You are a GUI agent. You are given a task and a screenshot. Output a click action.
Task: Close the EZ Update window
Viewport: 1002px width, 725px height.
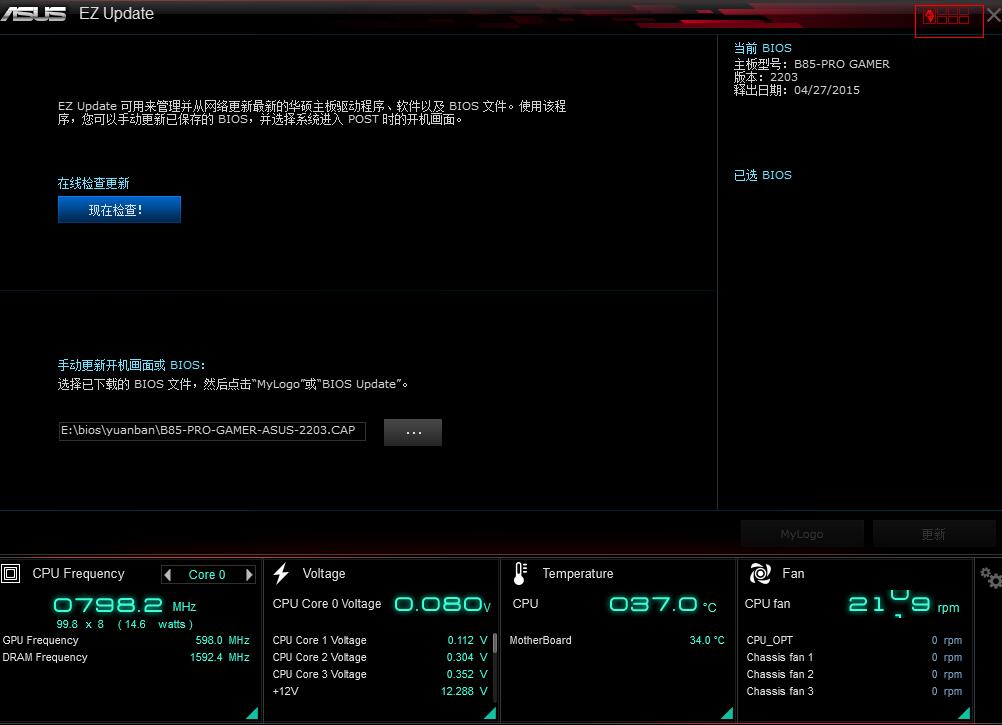pyautogui.click(x=994, y=15)
